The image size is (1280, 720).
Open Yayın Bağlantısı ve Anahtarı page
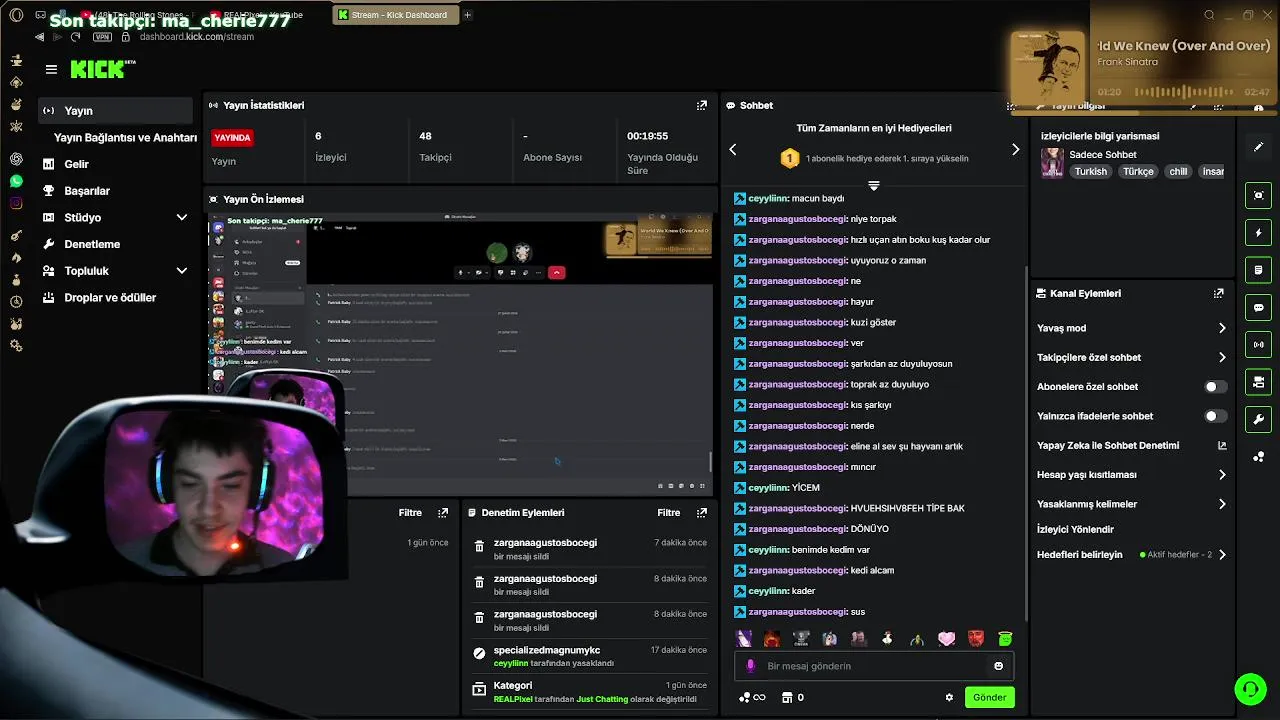[x=125, y=137]
